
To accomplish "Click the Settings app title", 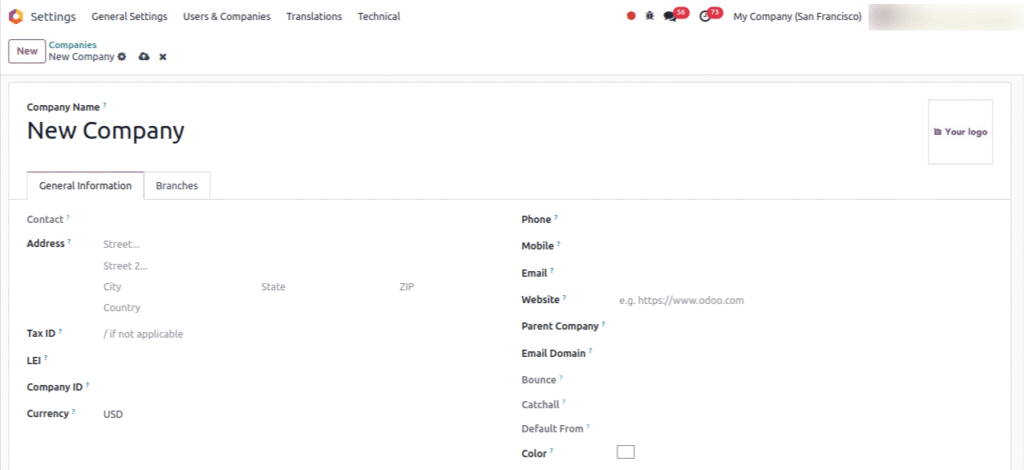I will point(53,16).
